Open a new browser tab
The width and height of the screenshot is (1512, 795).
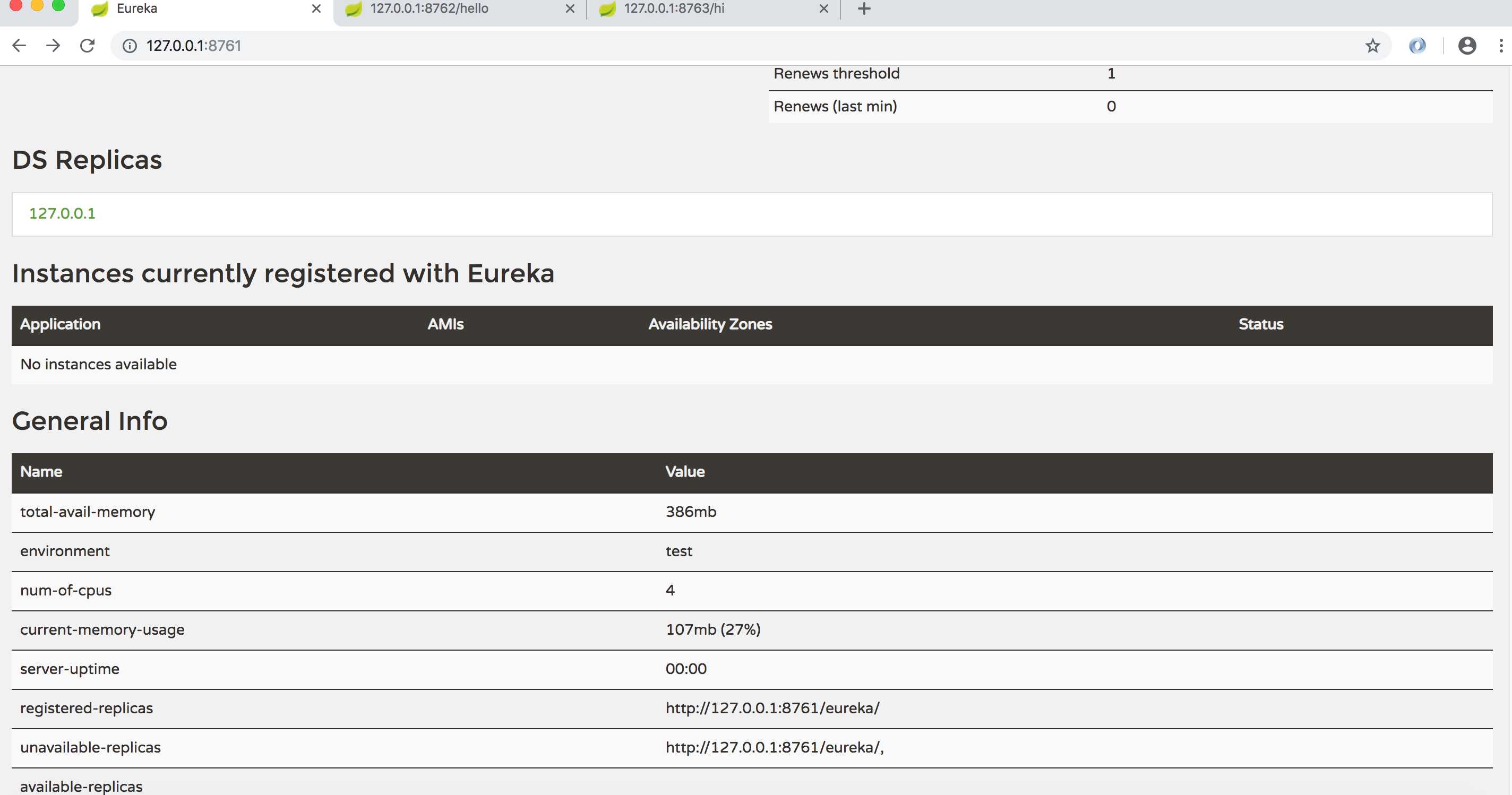864,9
